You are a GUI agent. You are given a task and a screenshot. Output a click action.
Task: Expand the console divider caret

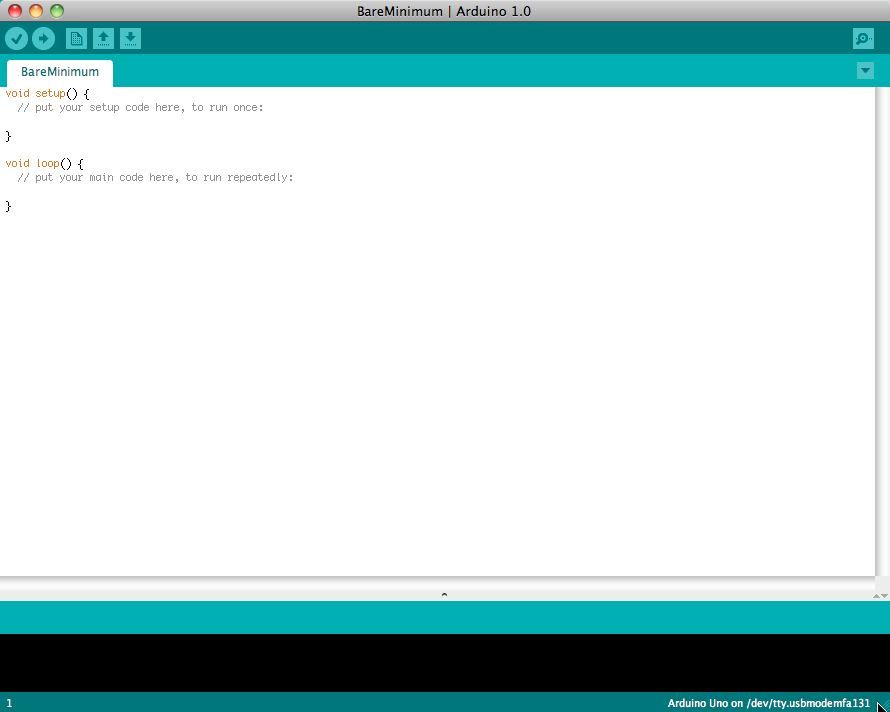[x=444, y=595]
